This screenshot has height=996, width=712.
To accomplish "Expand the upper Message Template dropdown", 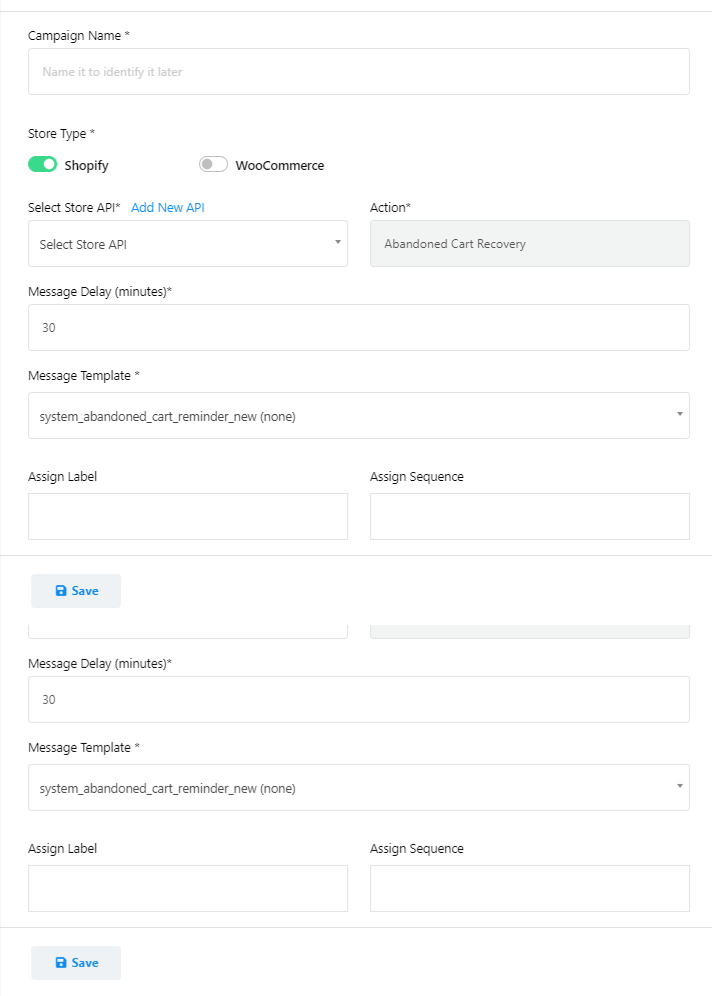I will point(358,416).
